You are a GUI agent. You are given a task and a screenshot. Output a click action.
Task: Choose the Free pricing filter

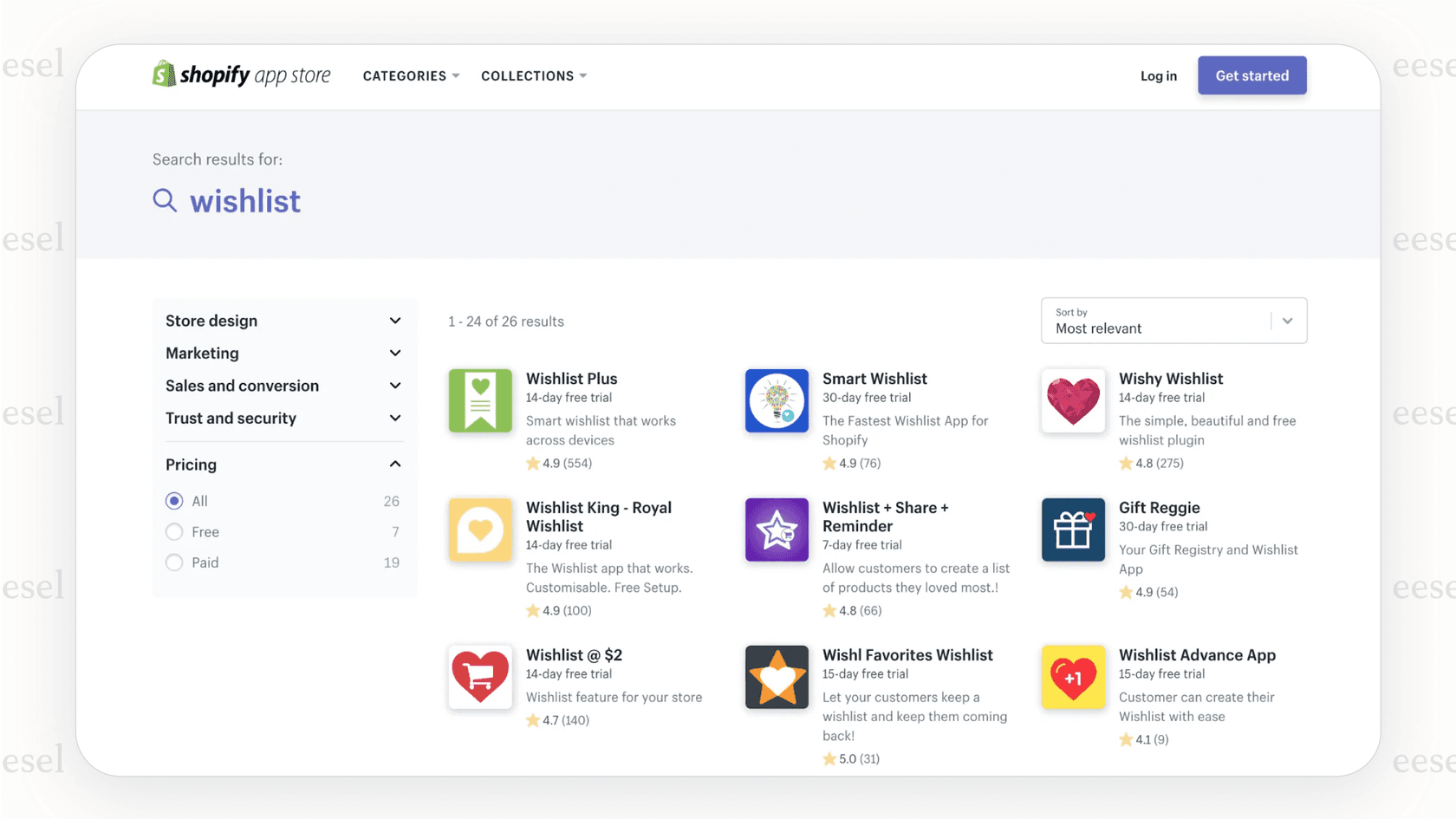tap(174, 531)
